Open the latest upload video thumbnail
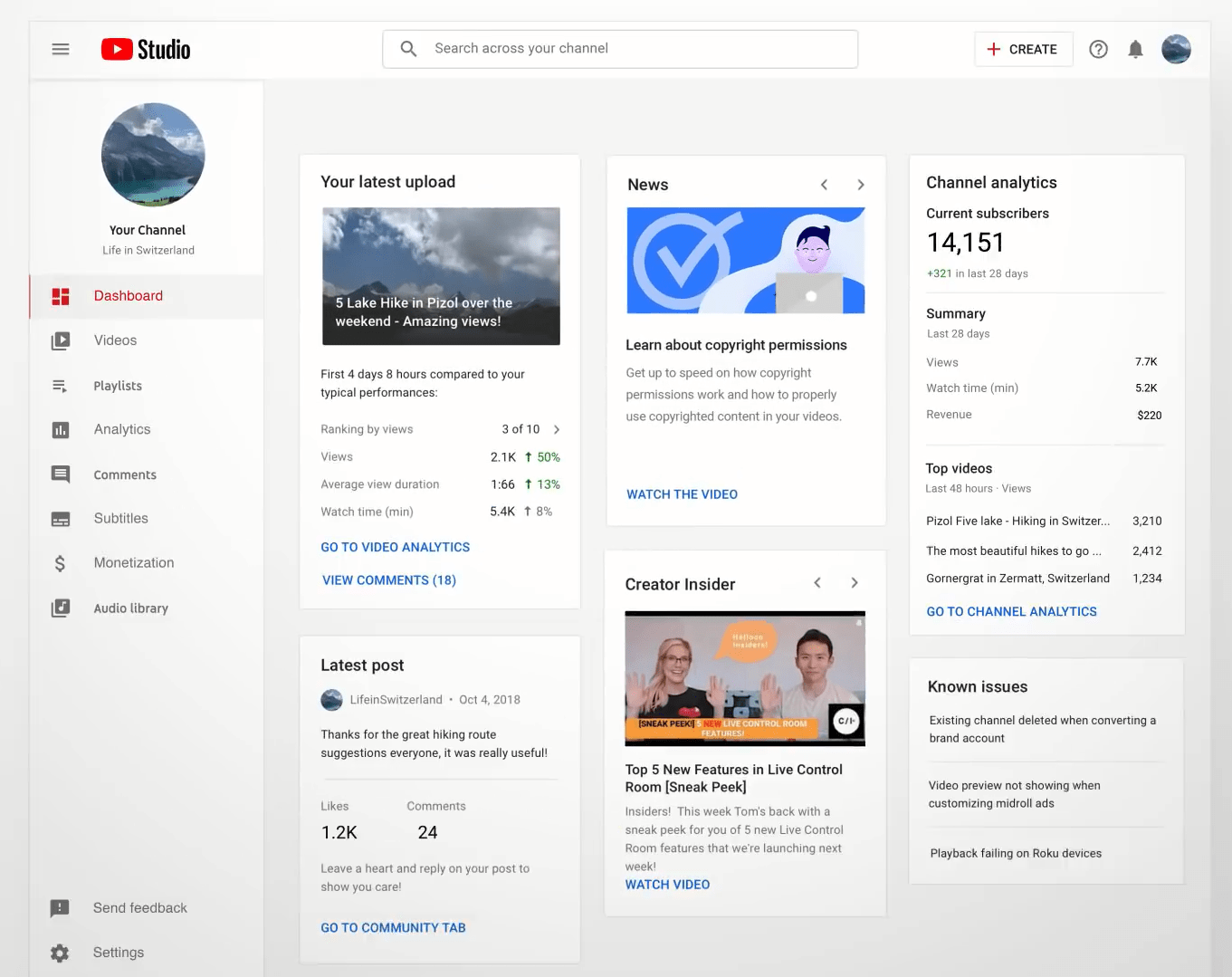Screen dimensions: 1232x977 [x=441, y=276]
